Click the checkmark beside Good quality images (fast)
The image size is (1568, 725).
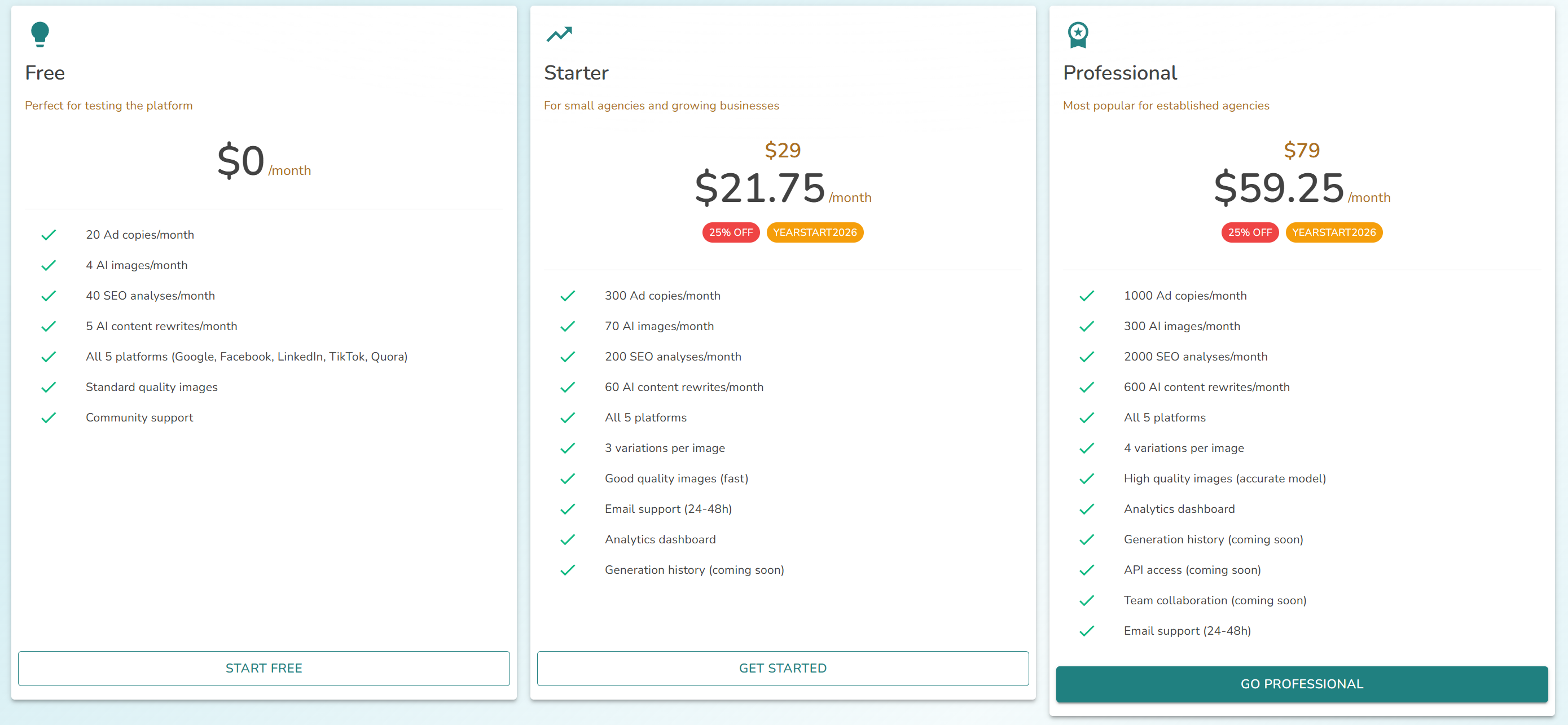(x=567, y=478)
